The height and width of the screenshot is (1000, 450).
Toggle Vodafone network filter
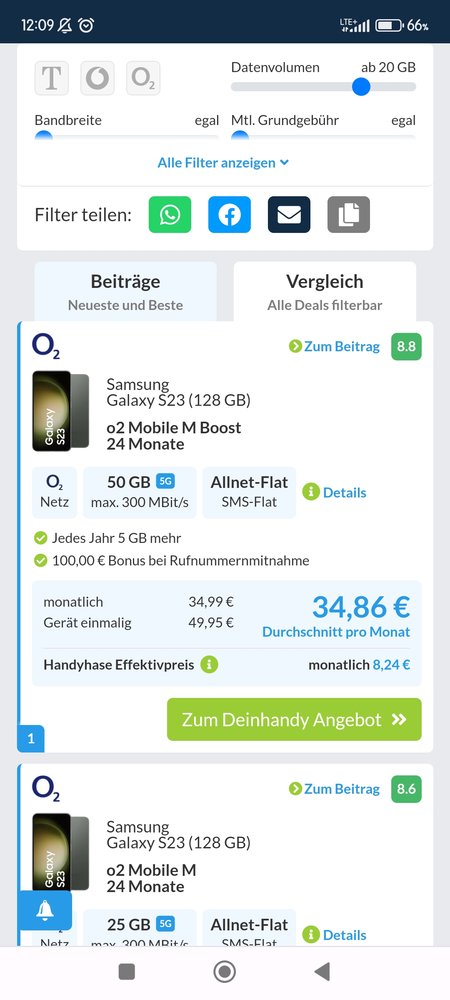coord(98,78)
